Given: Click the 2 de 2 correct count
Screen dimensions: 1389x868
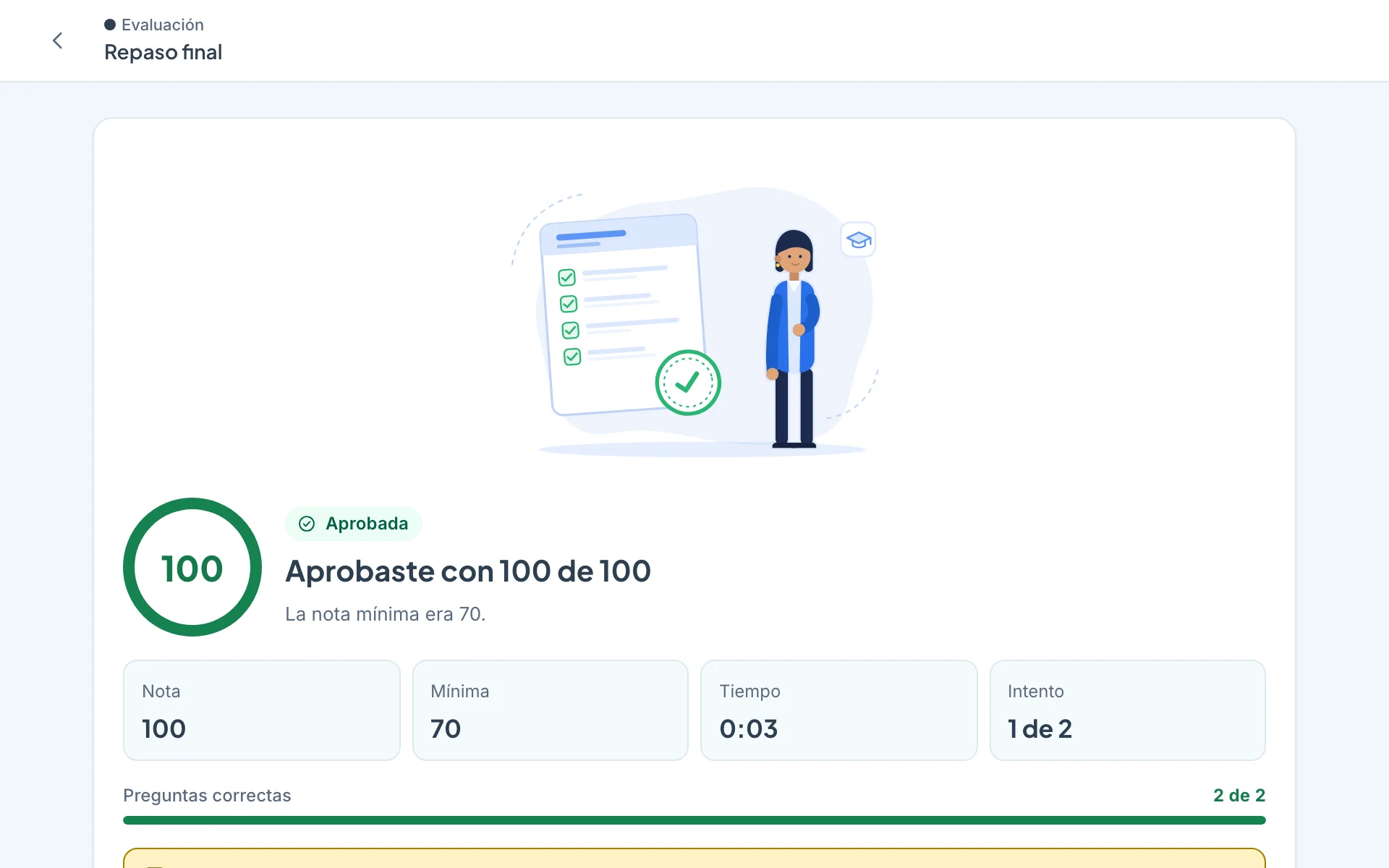Looking at the screenshot, I should pyautogui.click(x=1239, y=796).
